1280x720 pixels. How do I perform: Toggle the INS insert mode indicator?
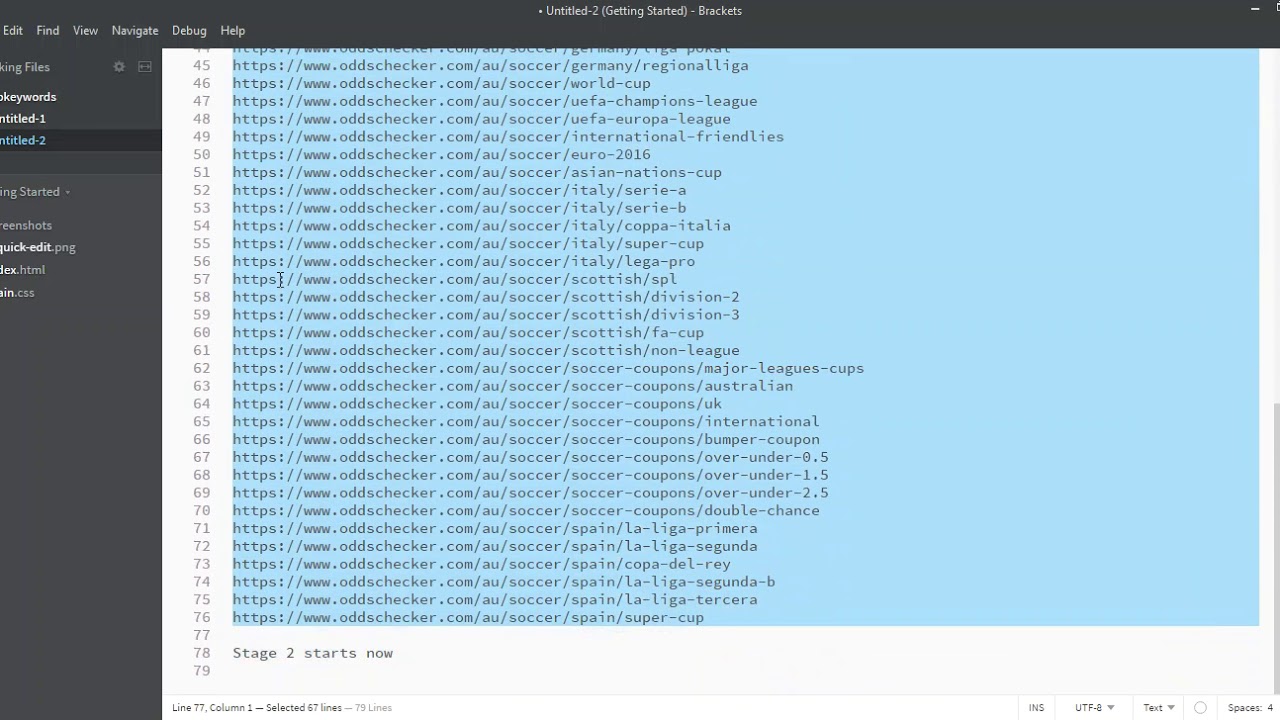click(1036, 707)
